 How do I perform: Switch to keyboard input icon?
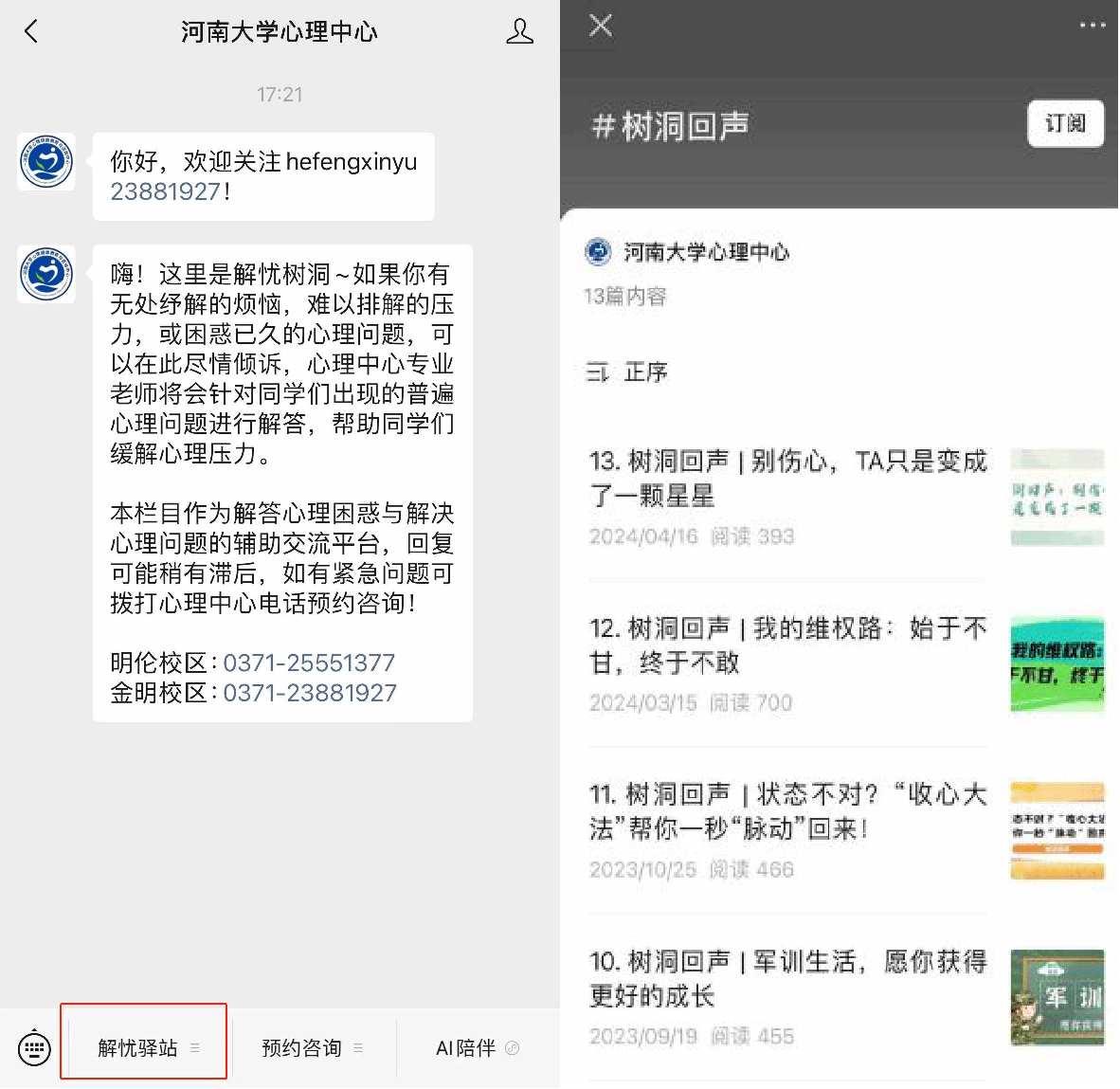[x=34, y=1047]
